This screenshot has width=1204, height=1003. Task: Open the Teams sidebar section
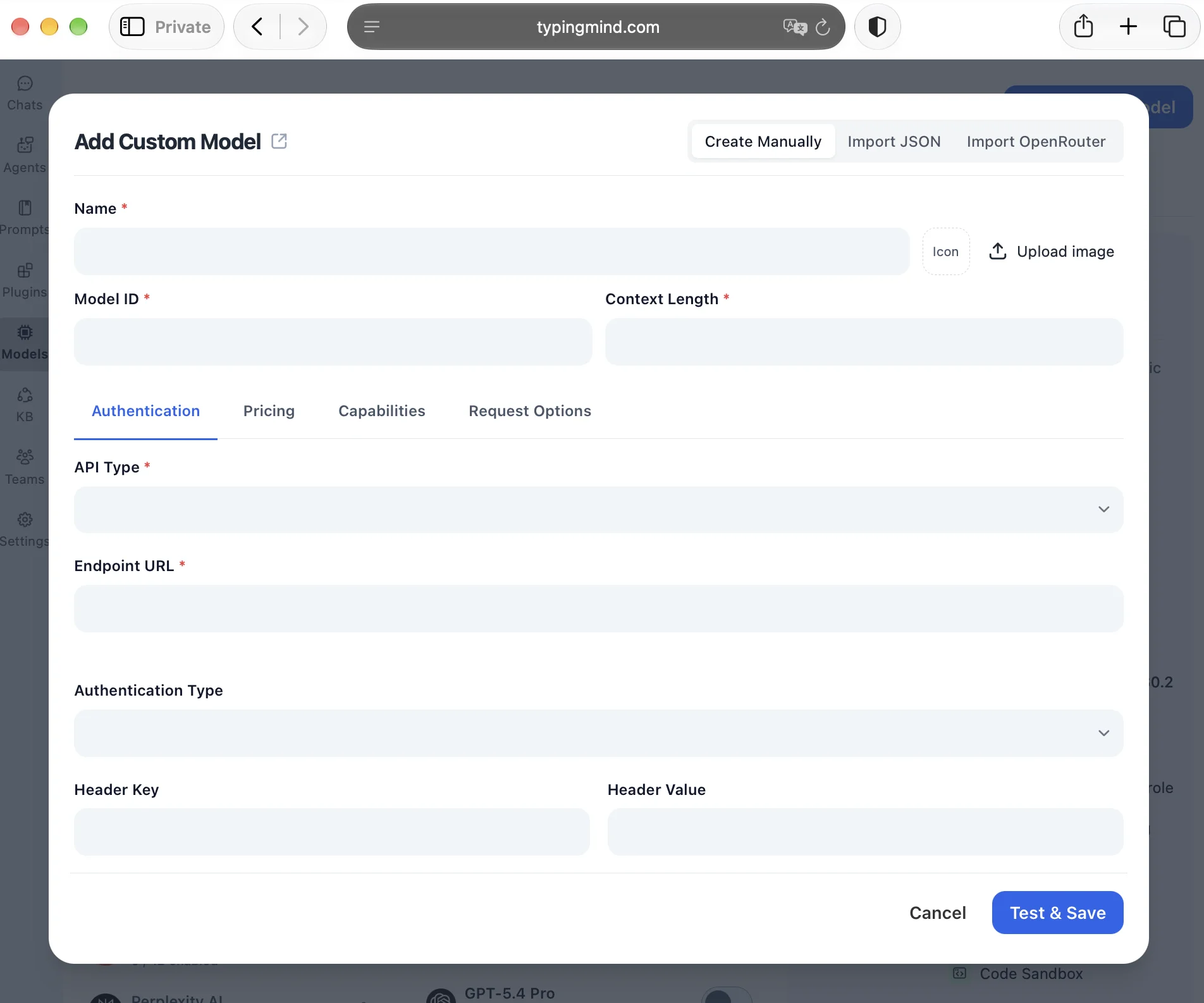click(x=25, y=467)
